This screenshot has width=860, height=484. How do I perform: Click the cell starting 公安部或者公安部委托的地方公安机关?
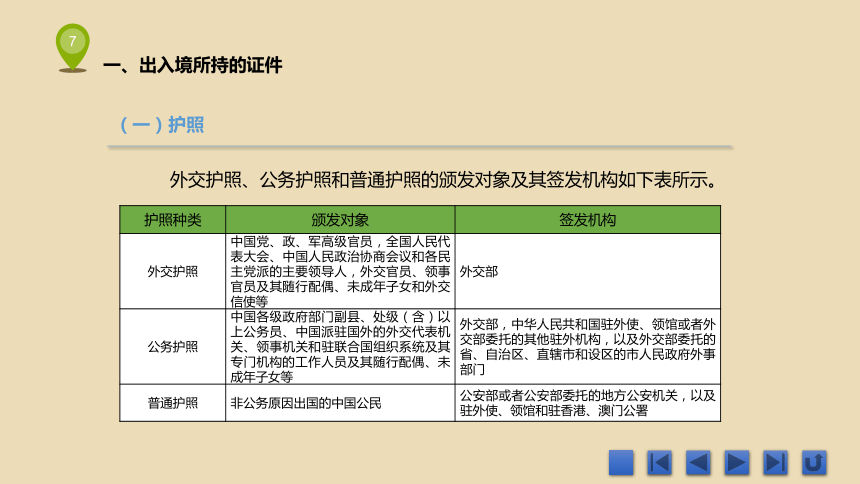click(587, 403)
